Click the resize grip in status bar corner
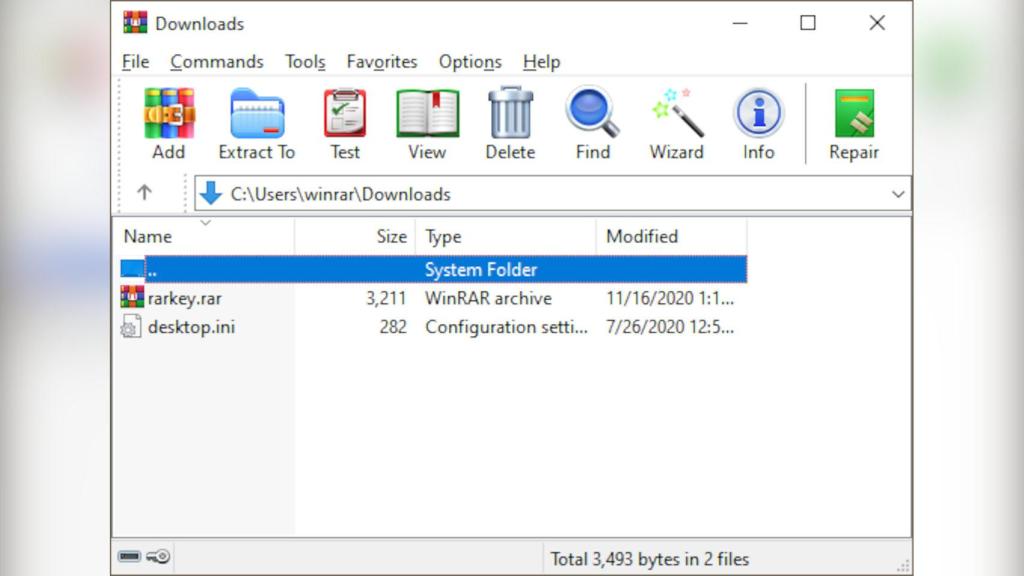Image resolution: width=1024 pixels, height=576 pixels. tap(903, 567)
